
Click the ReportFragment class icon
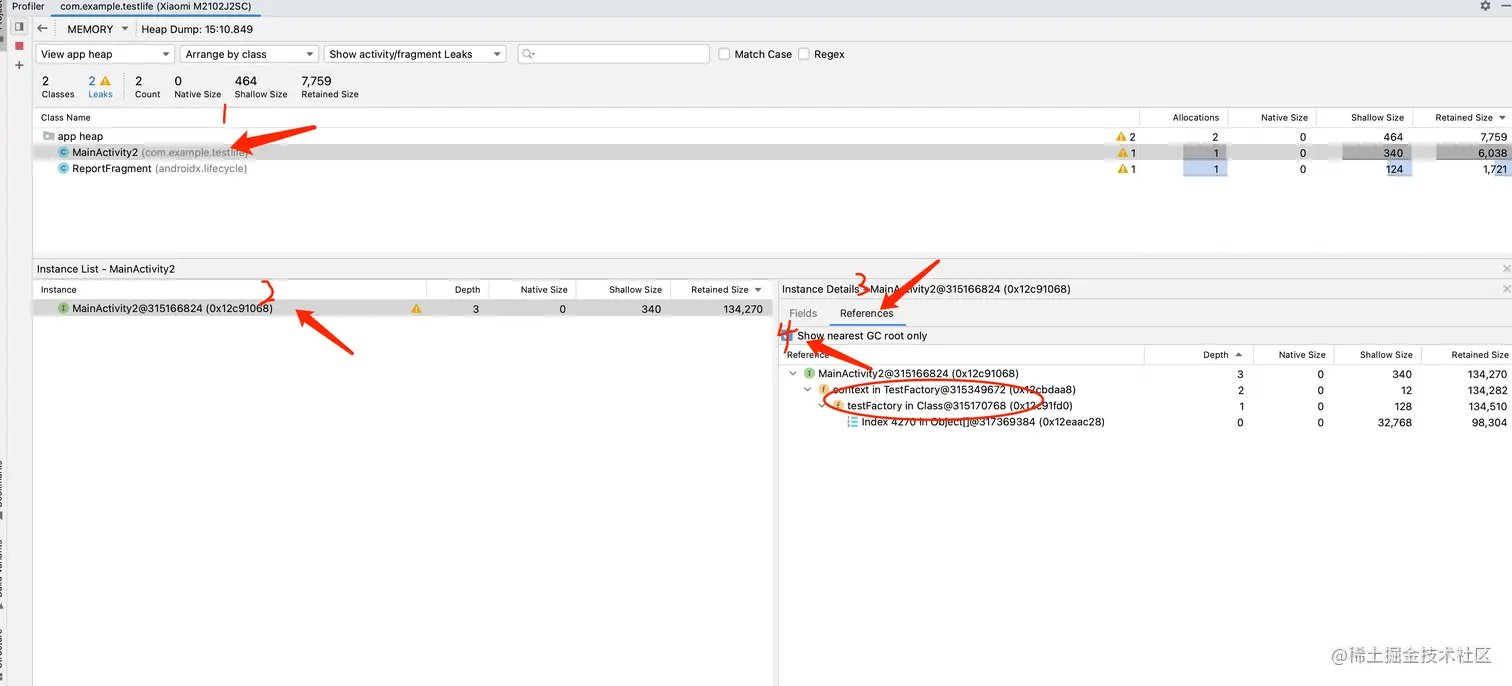(63, 169)
